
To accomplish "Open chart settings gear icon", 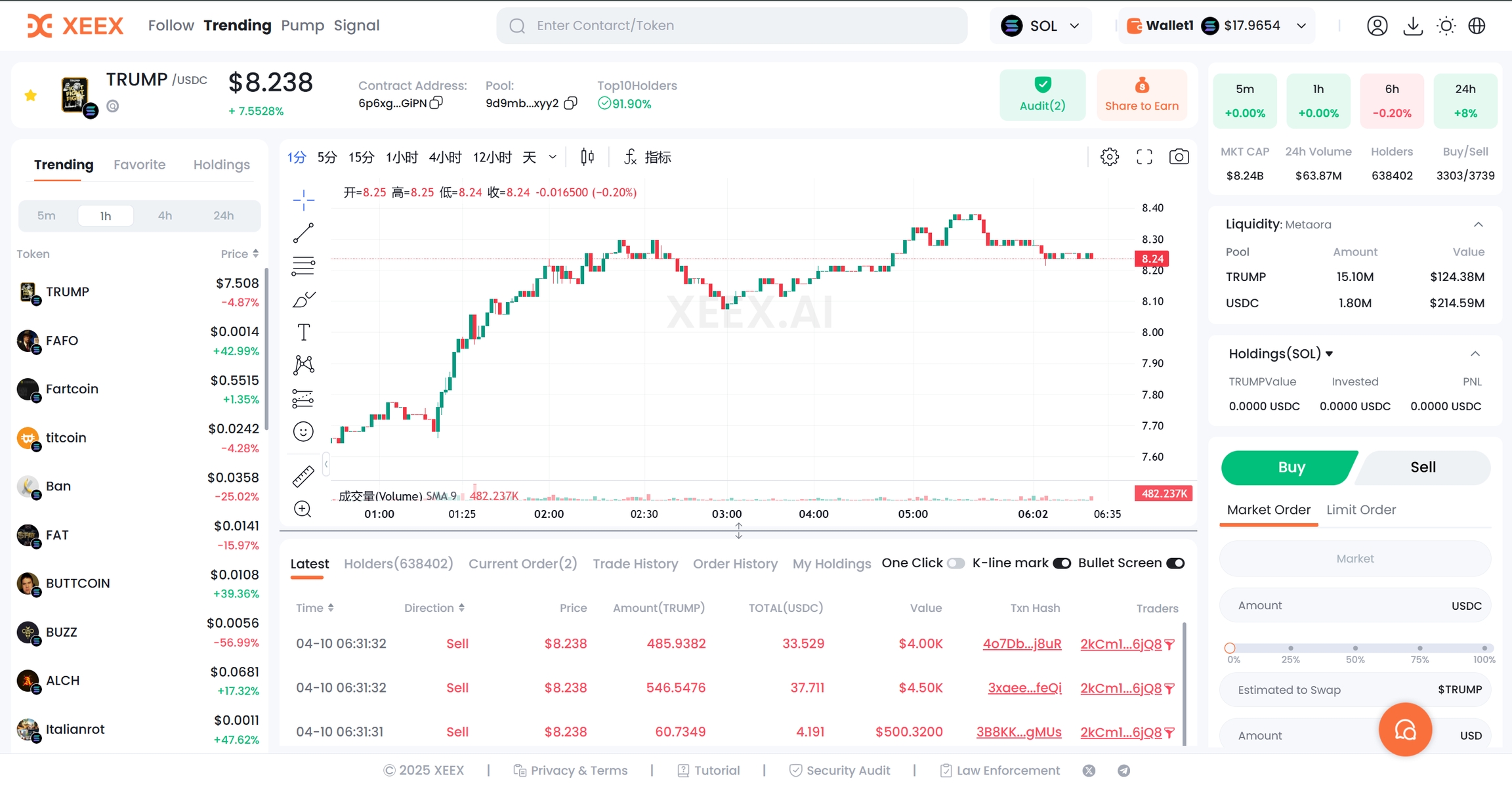I will (1109, 157).
